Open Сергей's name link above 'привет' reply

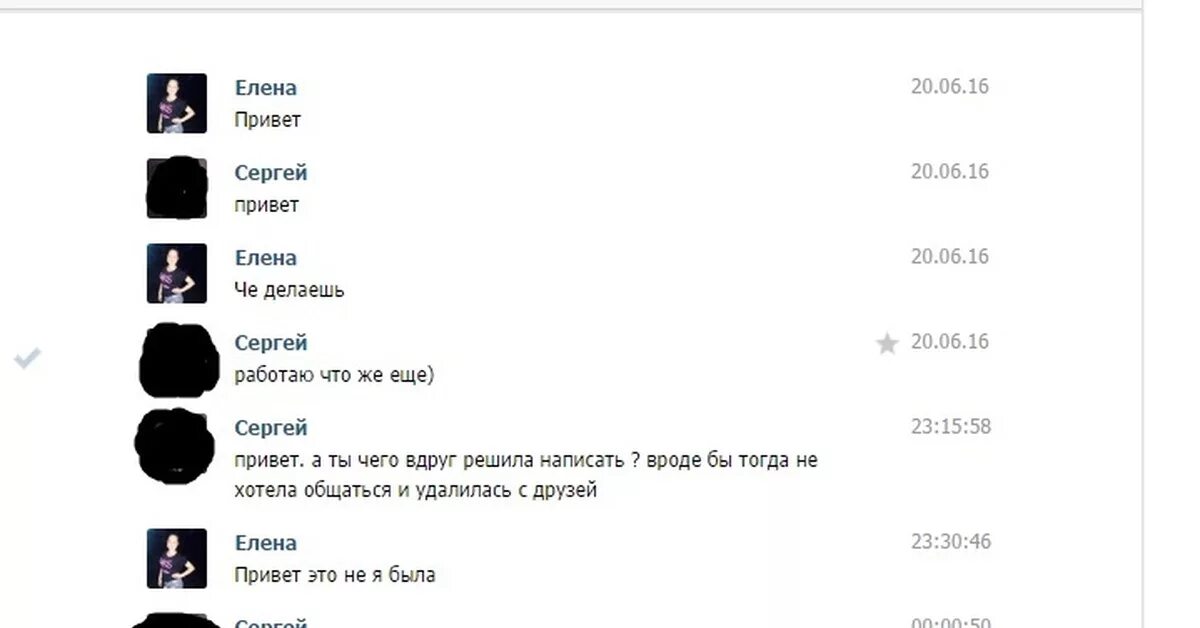click(x=271, y=173)
